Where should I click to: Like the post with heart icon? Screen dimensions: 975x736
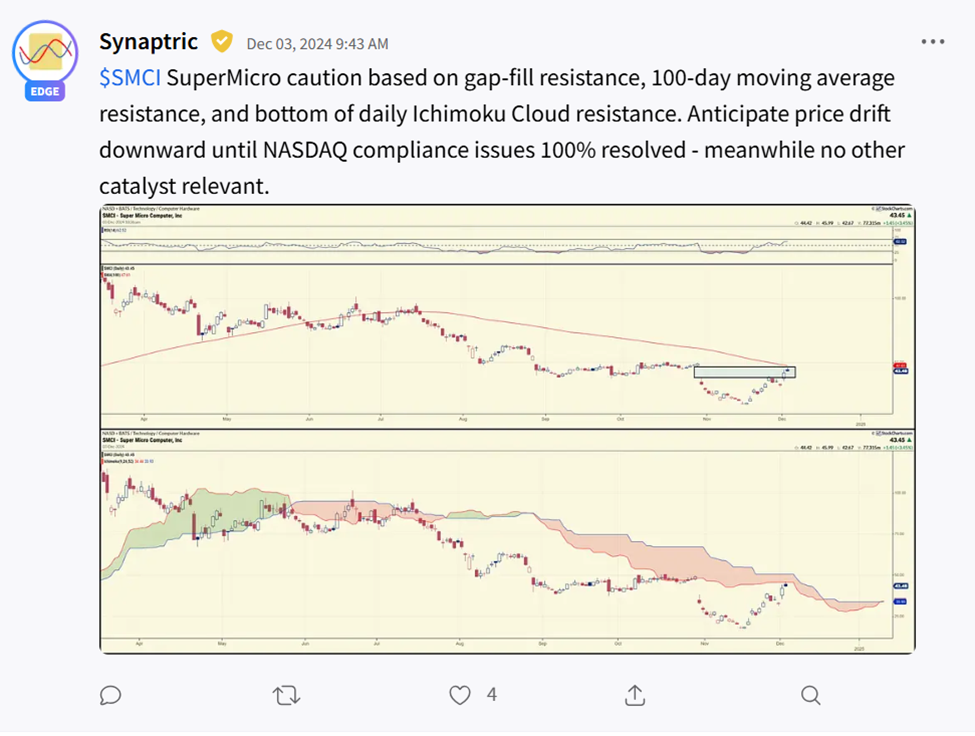pyautogui.click(x=460, y=694)
